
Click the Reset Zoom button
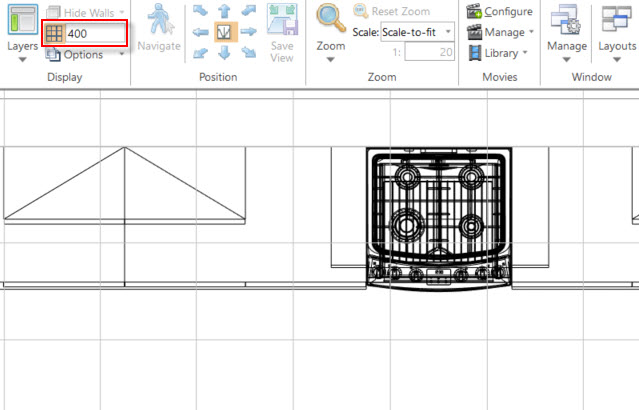tap(391, 11)
